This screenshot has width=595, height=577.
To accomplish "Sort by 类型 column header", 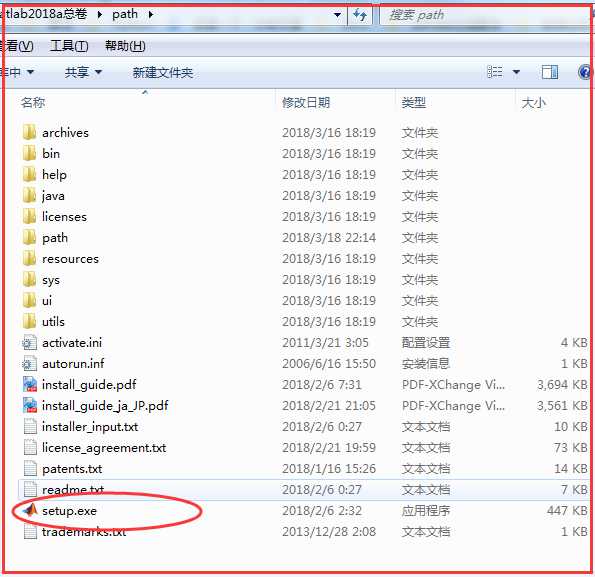I will click(414, 102).
